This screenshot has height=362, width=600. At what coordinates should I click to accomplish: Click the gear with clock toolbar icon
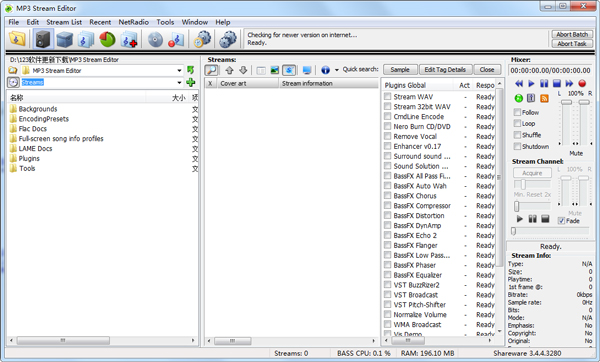[x=202, y=39]
